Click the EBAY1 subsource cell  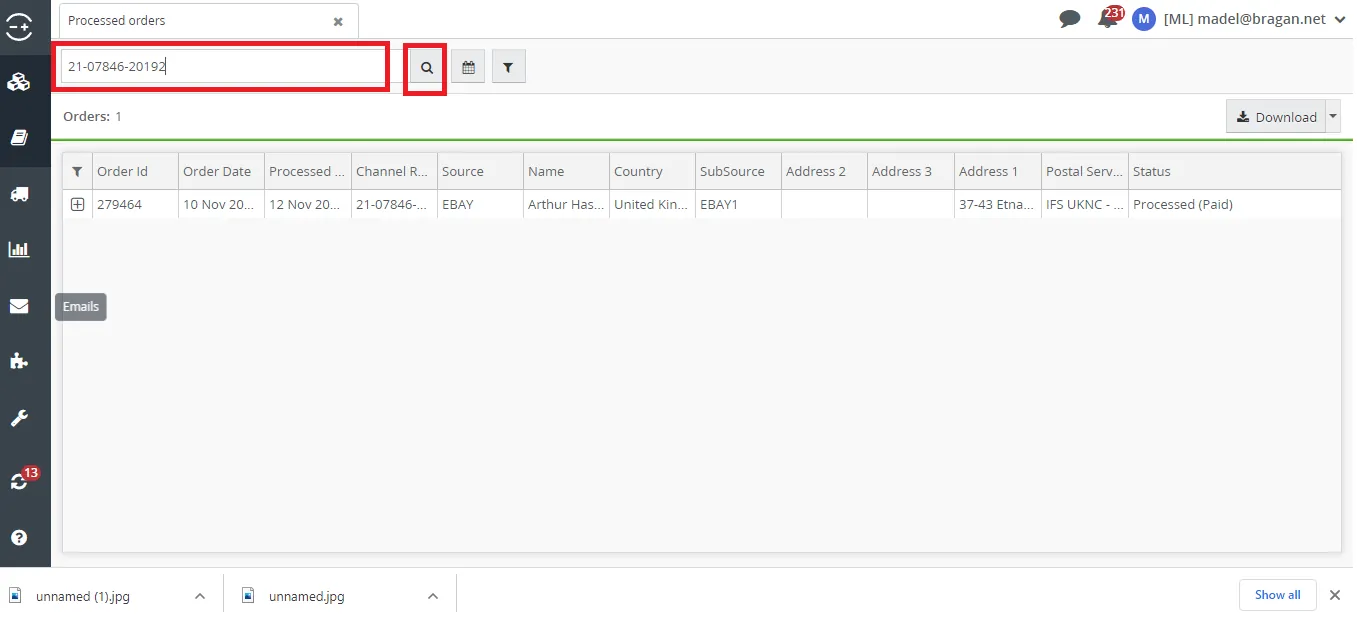pyautogui.click(x=738, y=204)
